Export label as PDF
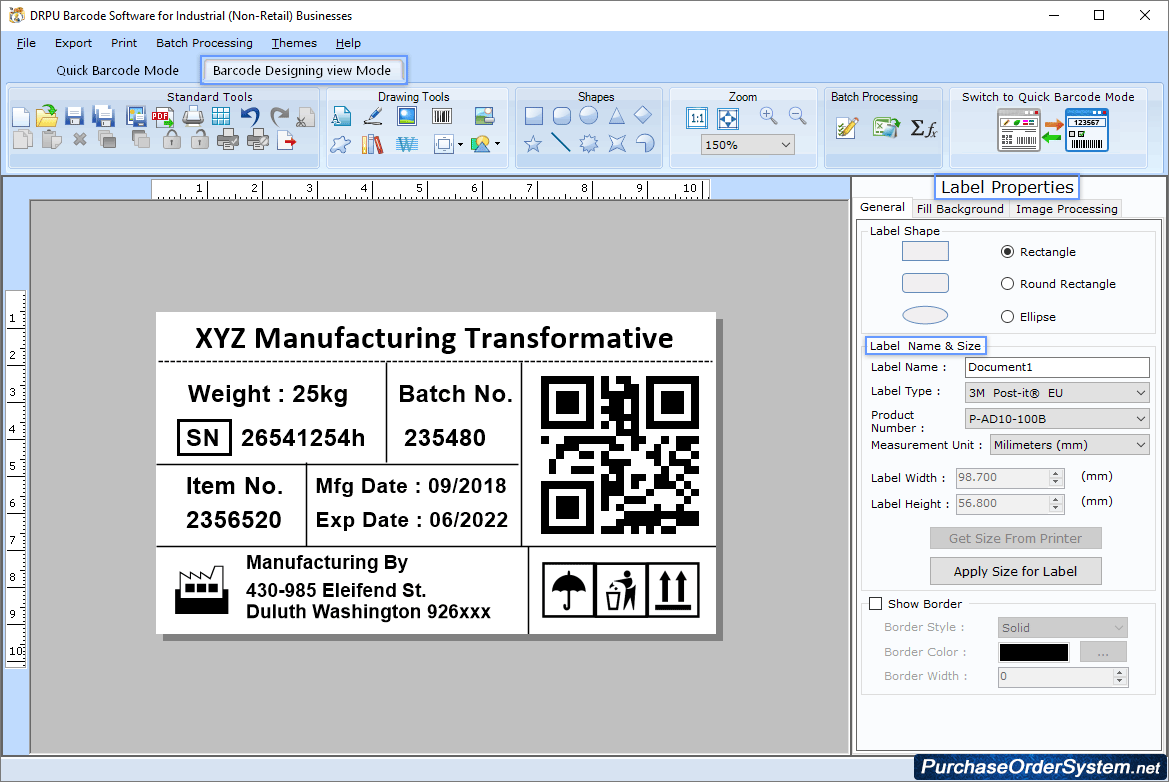This screenshot has height=782, width=1169. (x=163, y=116)
